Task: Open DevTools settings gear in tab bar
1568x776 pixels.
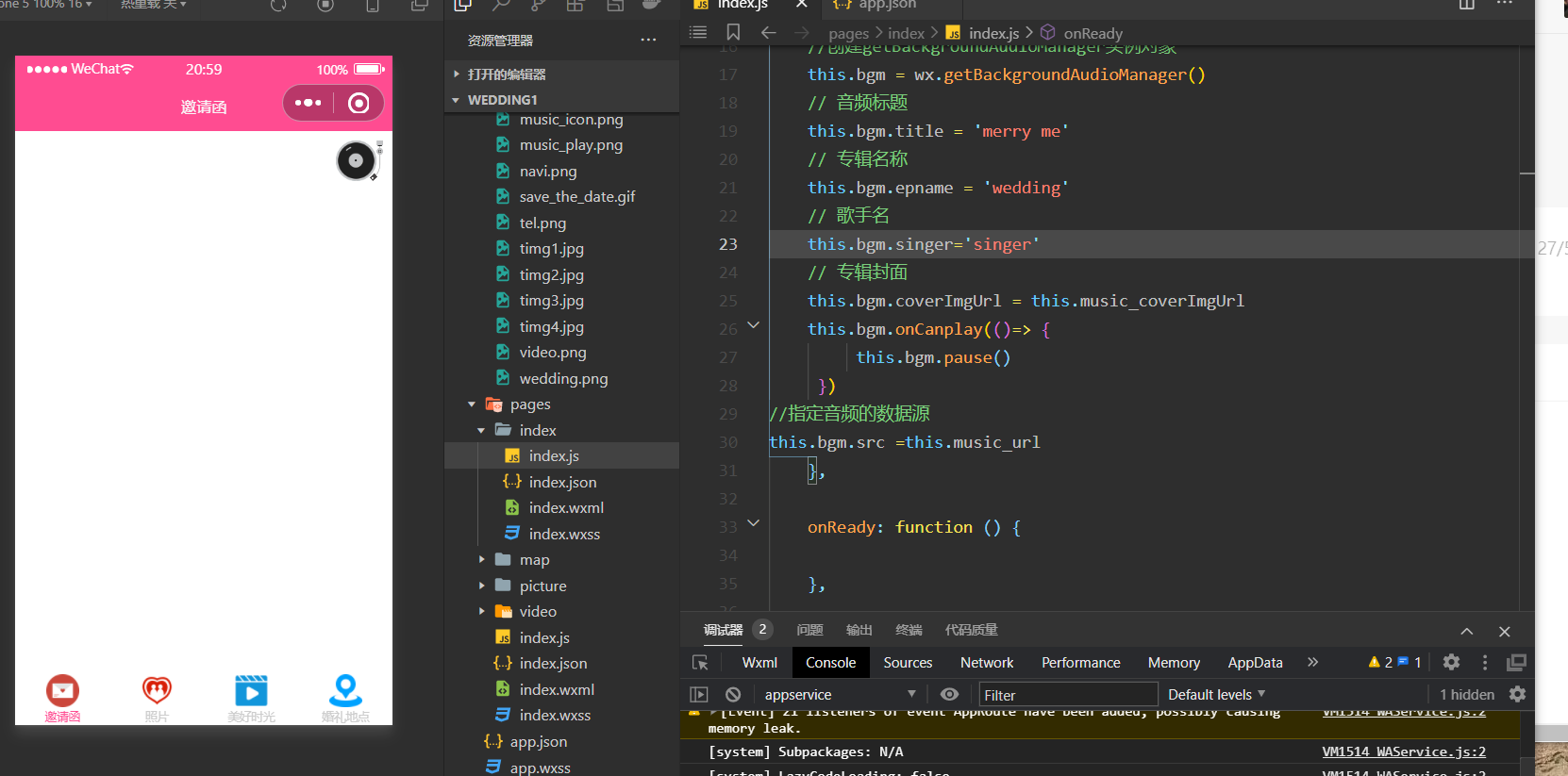Action: coord(1451,663)
